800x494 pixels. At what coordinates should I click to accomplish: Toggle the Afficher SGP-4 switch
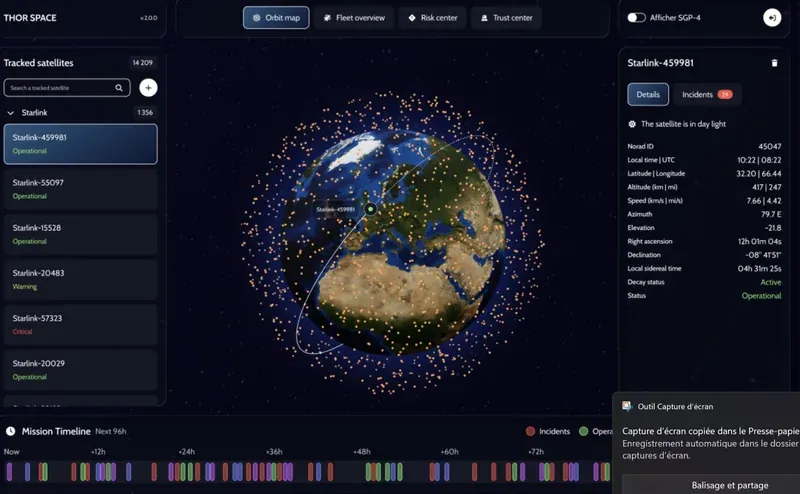point(636,18)
